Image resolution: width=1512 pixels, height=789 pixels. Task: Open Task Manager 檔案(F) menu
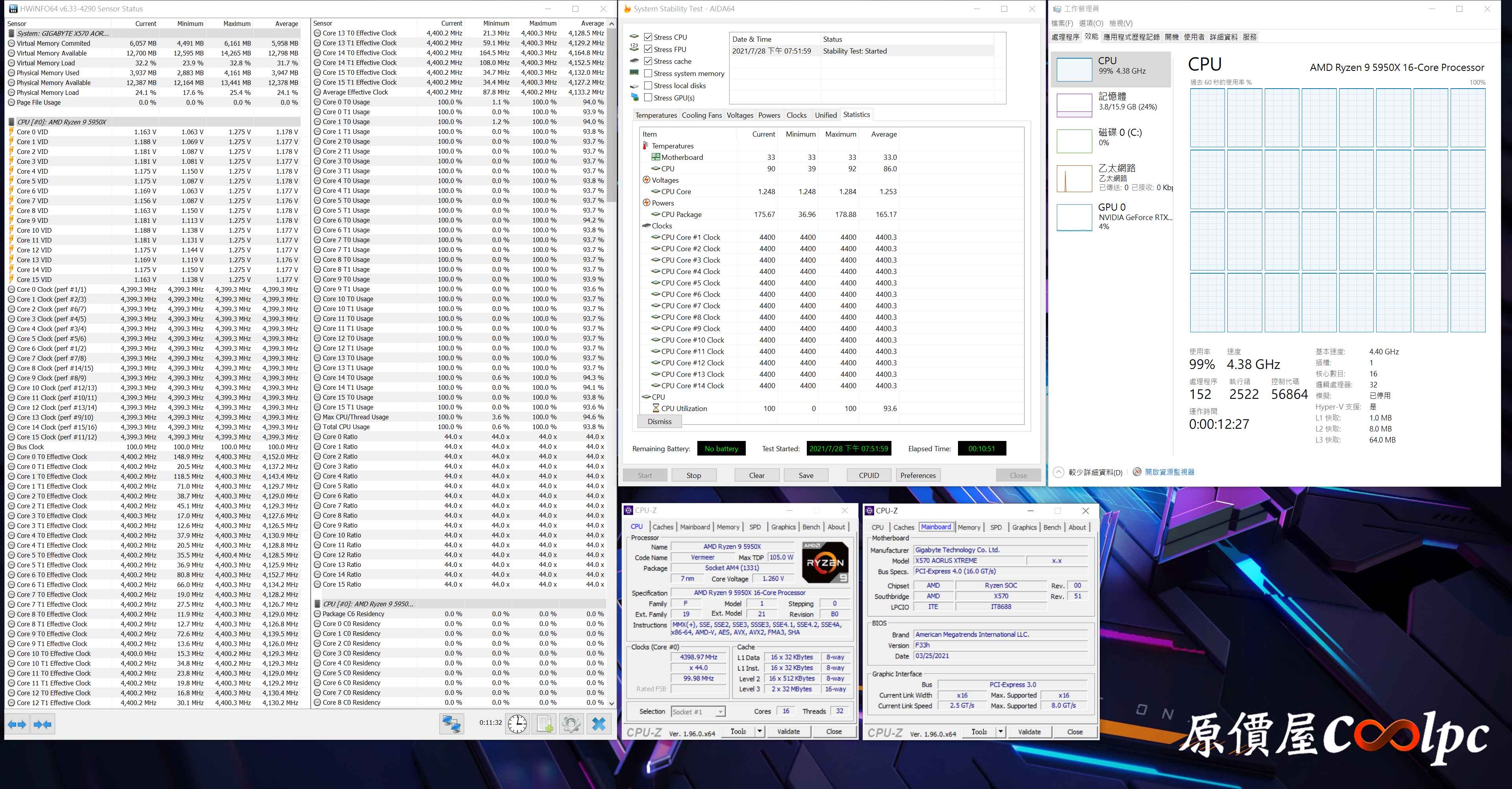[1062, 24]
